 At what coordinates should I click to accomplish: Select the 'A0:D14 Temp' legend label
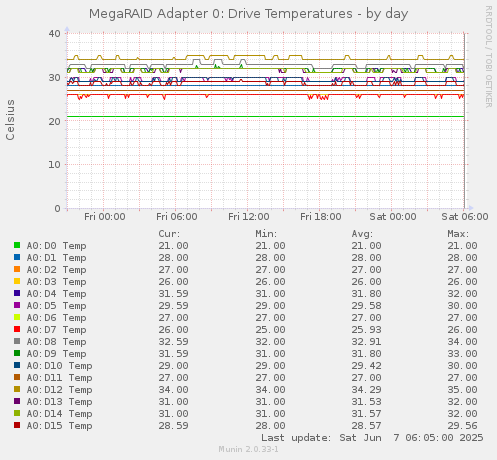(59, 414)
